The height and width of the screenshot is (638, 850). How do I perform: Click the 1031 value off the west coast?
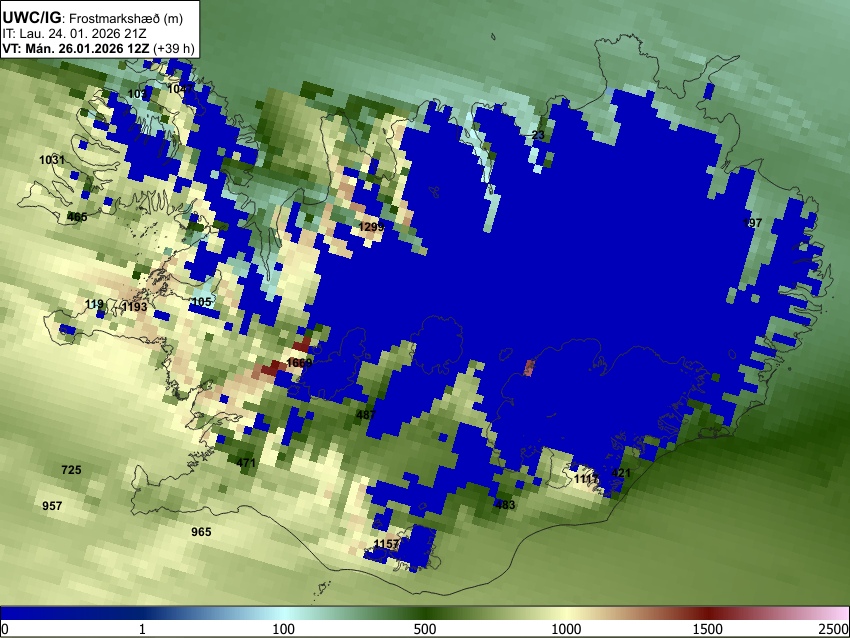[x=52, y=159]
